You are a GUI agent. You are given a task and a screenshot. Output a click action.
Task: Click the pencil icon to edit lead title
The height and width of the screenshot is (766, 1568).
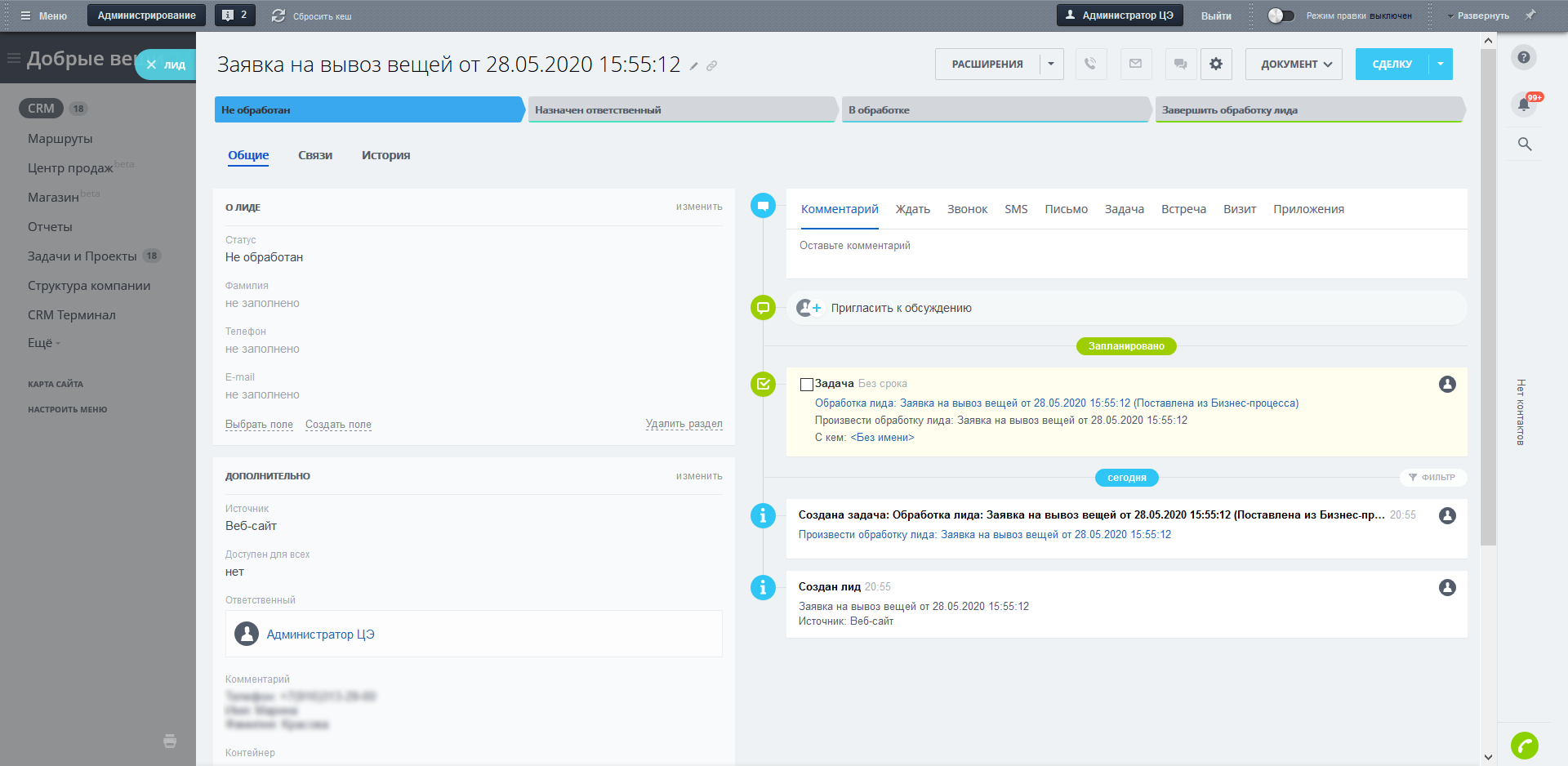693,66
